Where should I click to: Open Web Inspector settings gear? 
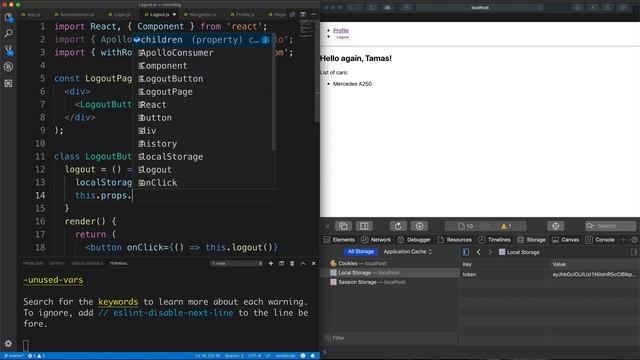coord(634,240)
